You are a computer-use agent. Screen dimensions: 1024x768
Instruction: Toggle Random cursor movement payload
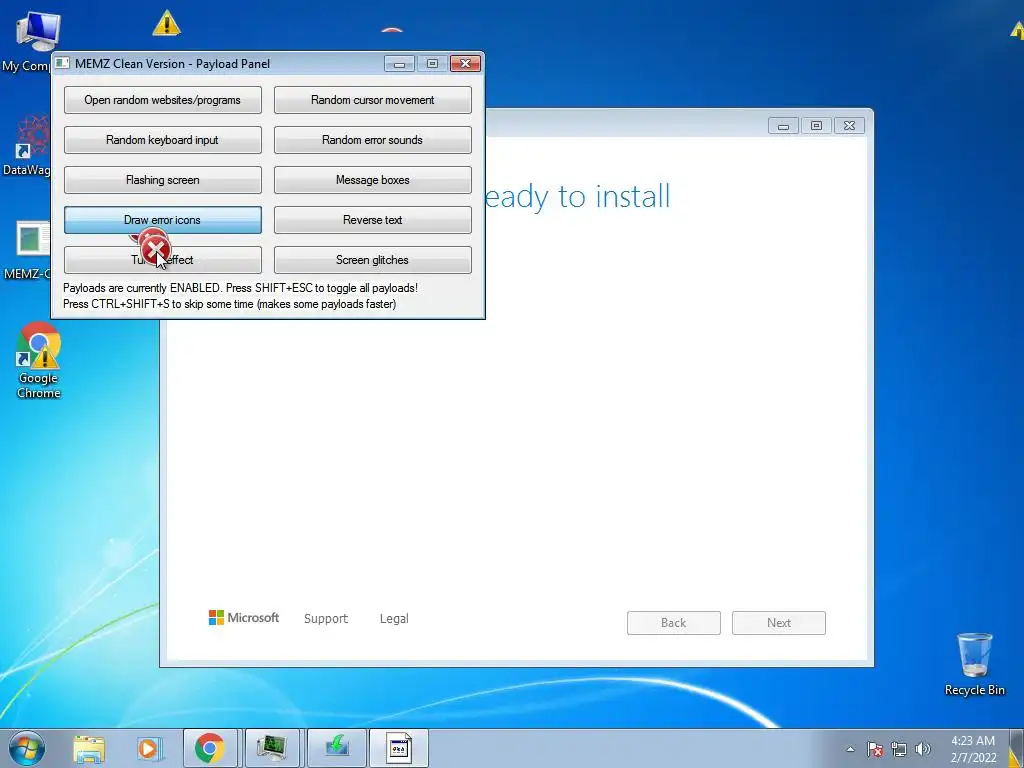pyautogui.click(x=372, y=100)
